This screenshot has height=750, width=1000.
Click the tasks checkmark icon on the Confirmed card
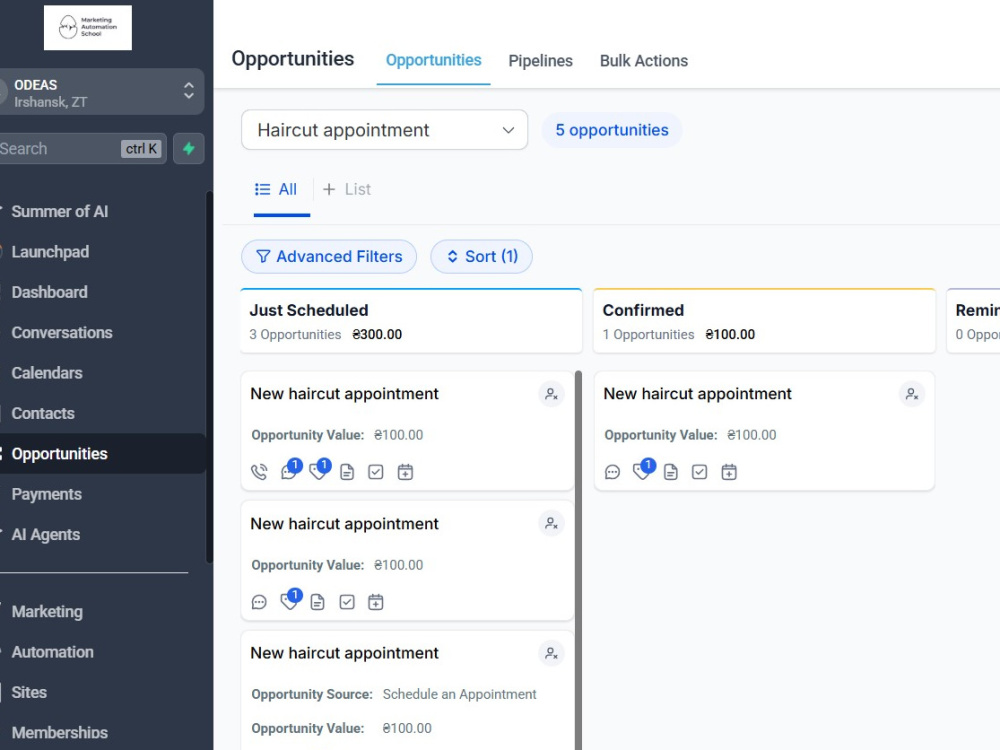[700, 472]
